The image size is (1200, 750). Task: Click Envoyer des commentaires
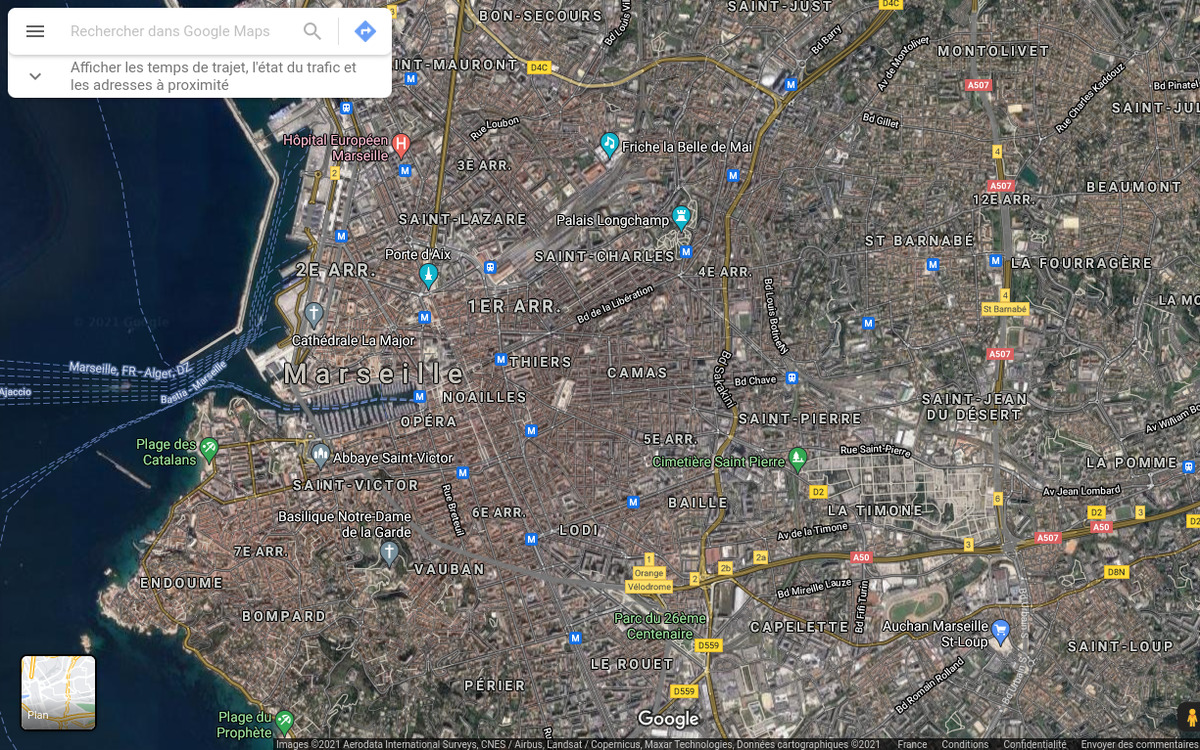[x=1135, y=744]
